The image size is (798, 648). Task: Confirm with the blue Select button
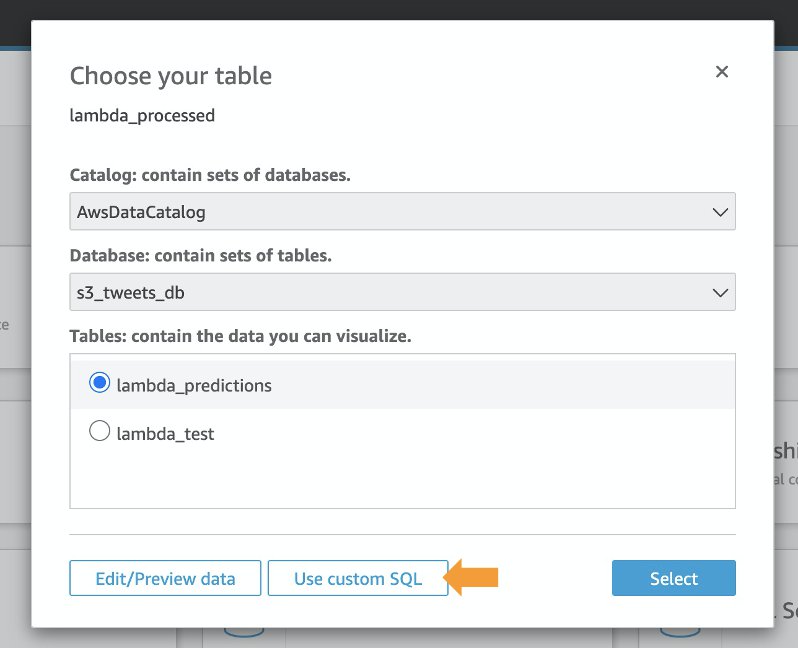pyautogui.click(x=673, y=578)
